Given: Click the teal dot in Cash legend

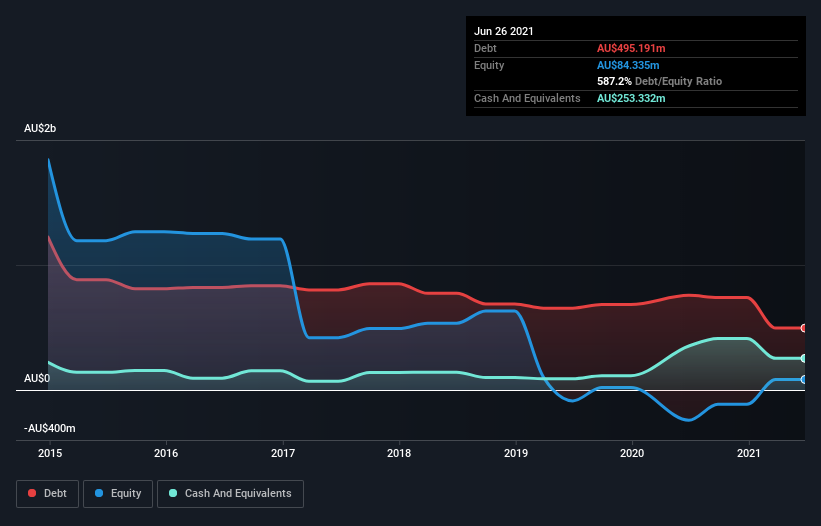Looking at the screenshot, I should pos(173,493).
